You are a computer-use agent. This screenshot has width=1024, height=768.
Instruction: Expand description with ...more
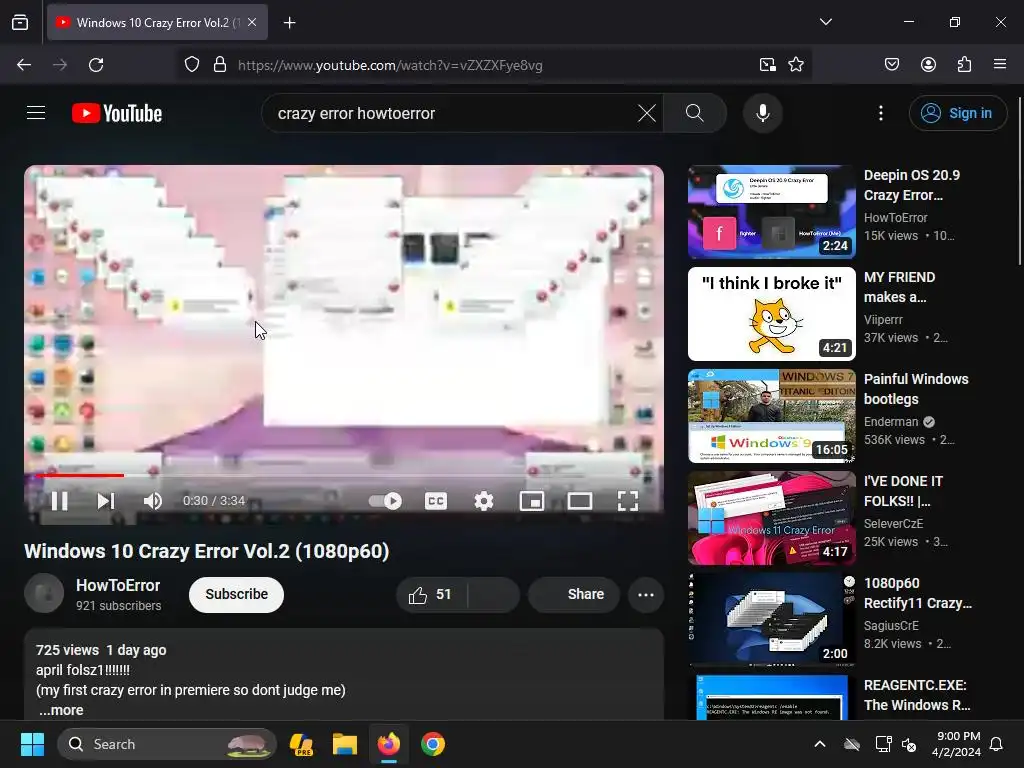61,710
